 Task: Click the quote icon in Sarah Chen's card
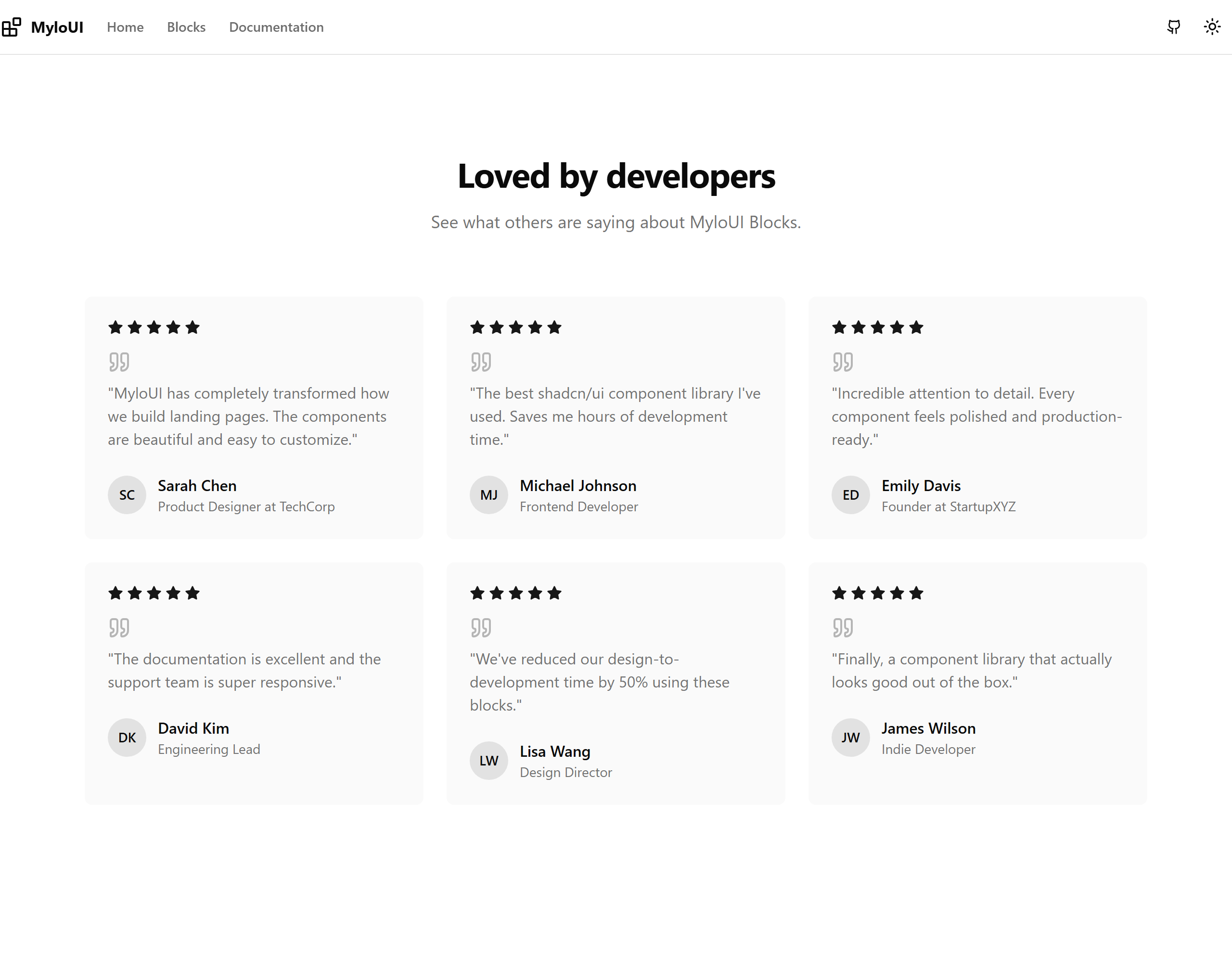(x=119, y=362)
